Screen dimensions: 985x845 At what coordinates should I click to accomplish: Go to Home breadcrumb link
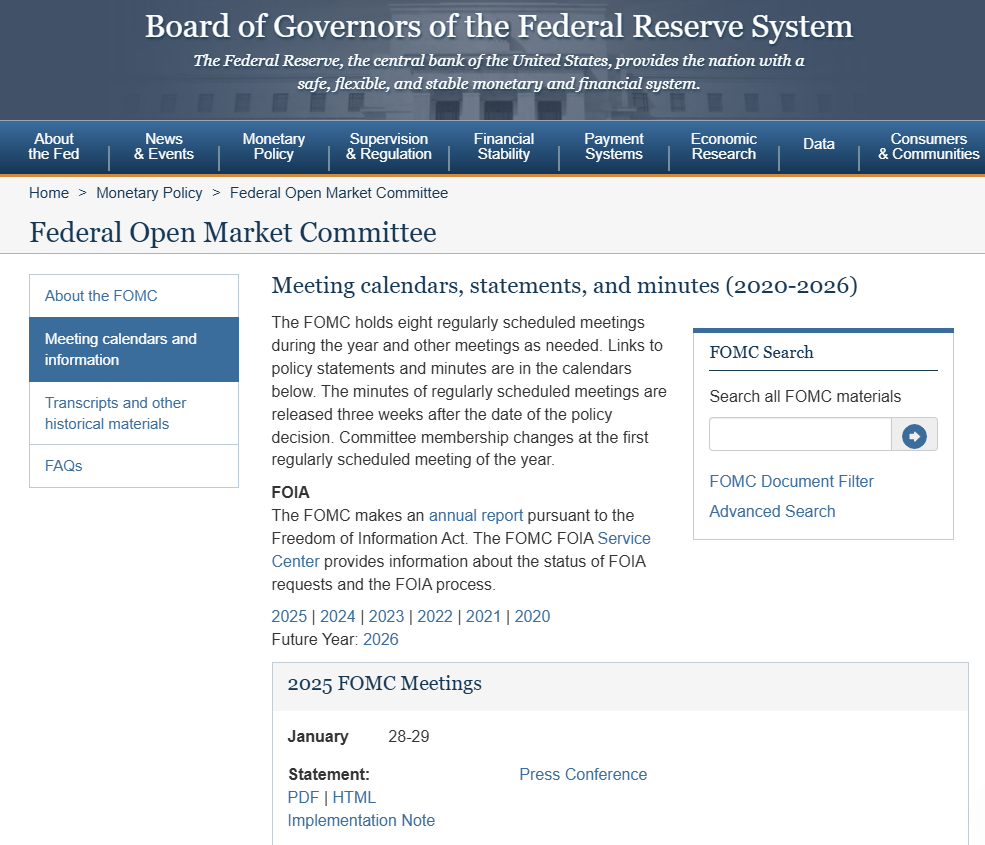(x=49, y=193)
